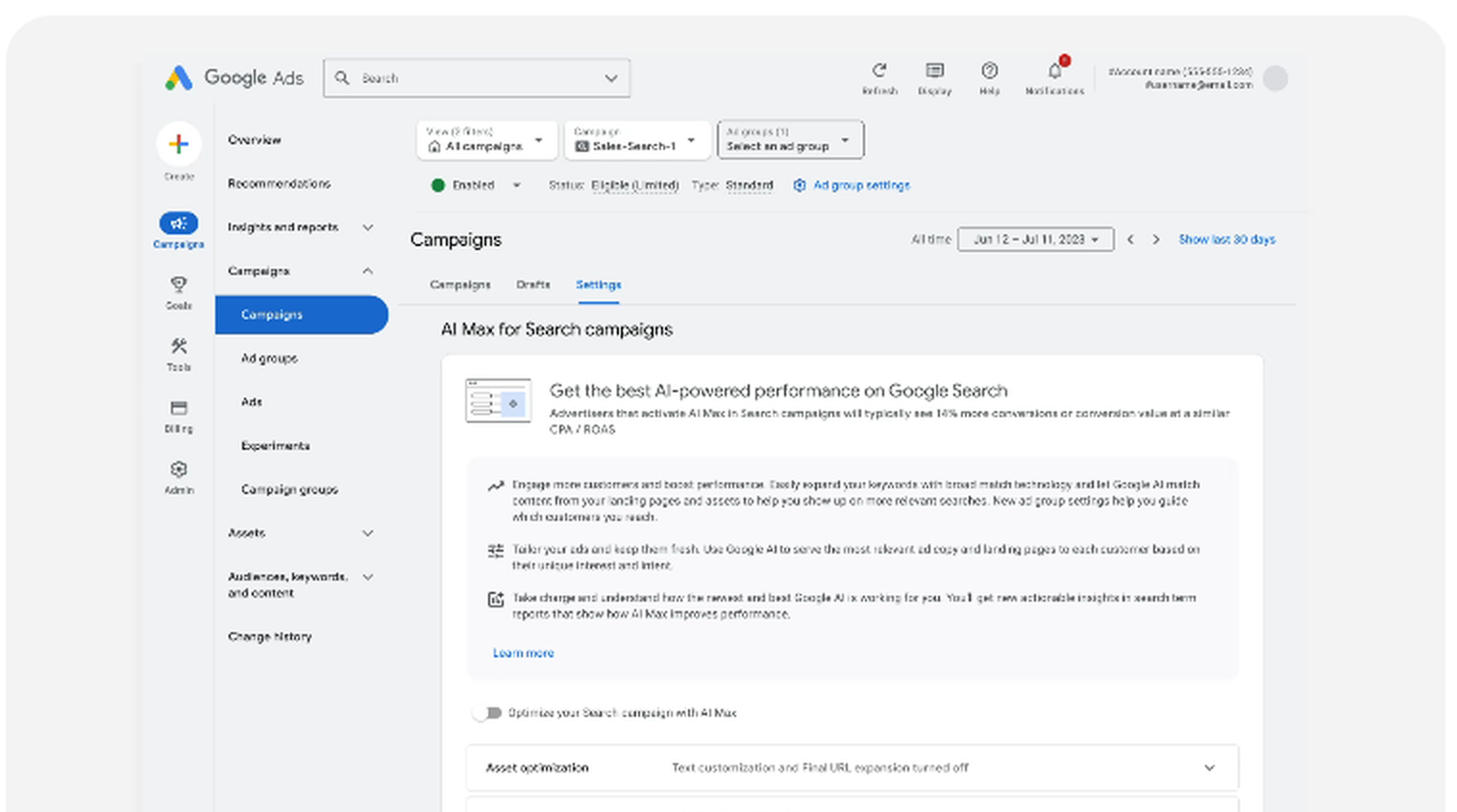Screen dimensions: 1457x812
Task: Open the Help question mark icon
Action: pyautogui.click(x=989, y=70)
